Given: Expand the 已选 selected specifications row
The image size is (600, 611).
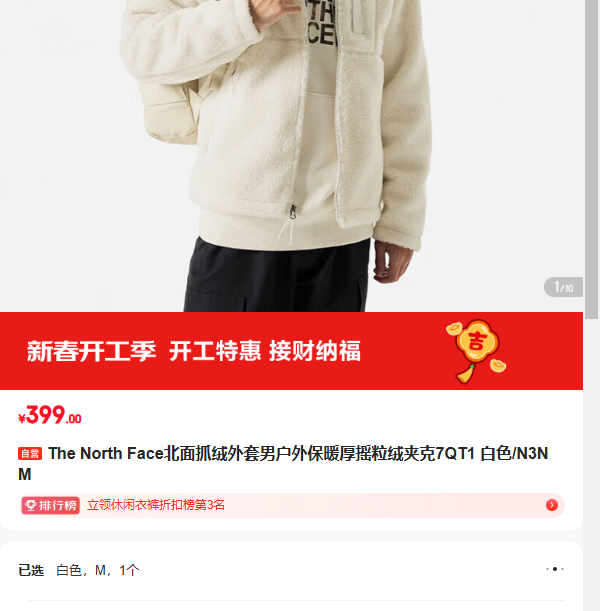Looking at the screenshot, I should 291,570.
